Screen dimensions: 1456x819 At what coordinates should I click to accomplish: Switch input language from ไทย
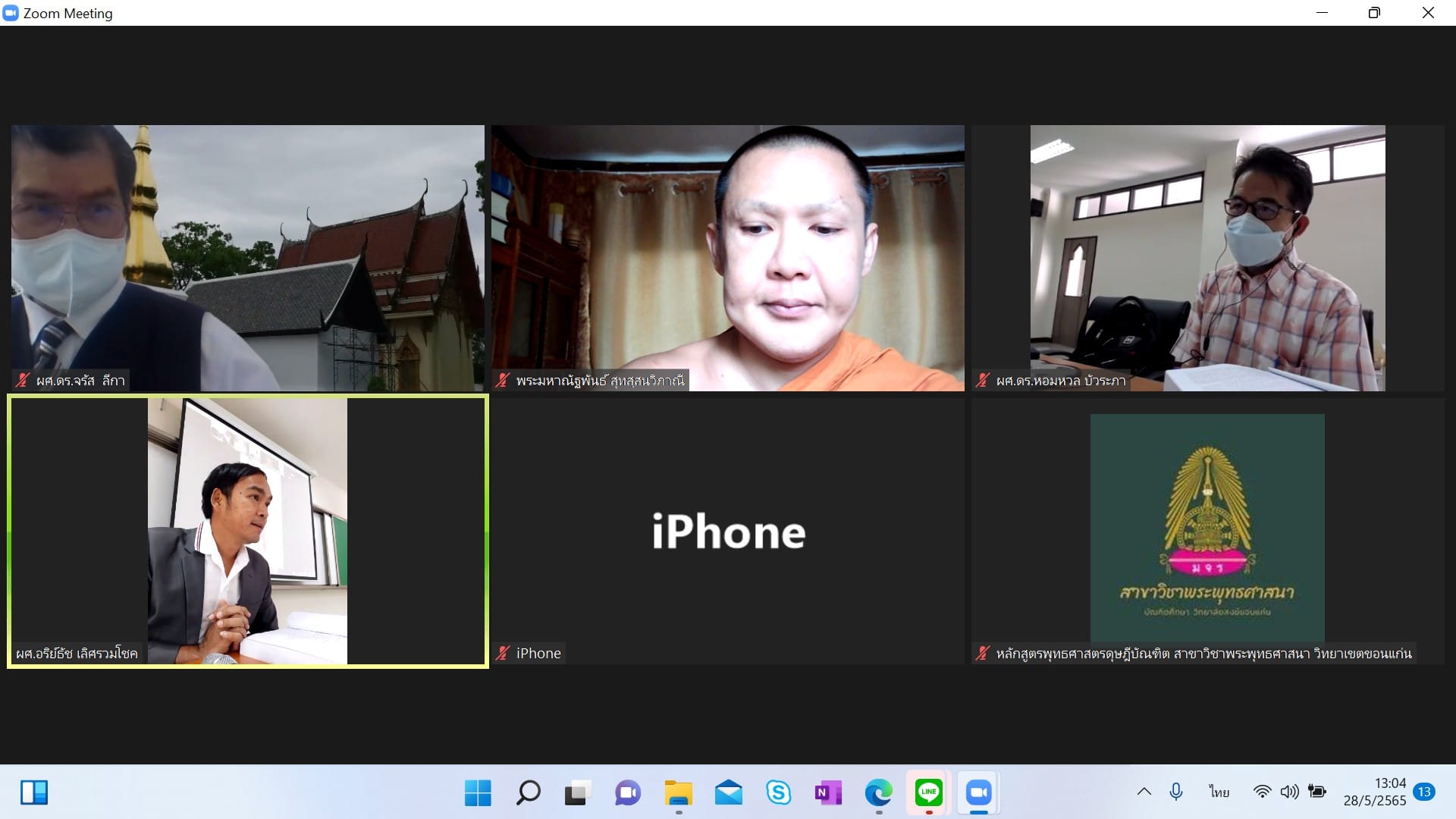(1219, 792)
